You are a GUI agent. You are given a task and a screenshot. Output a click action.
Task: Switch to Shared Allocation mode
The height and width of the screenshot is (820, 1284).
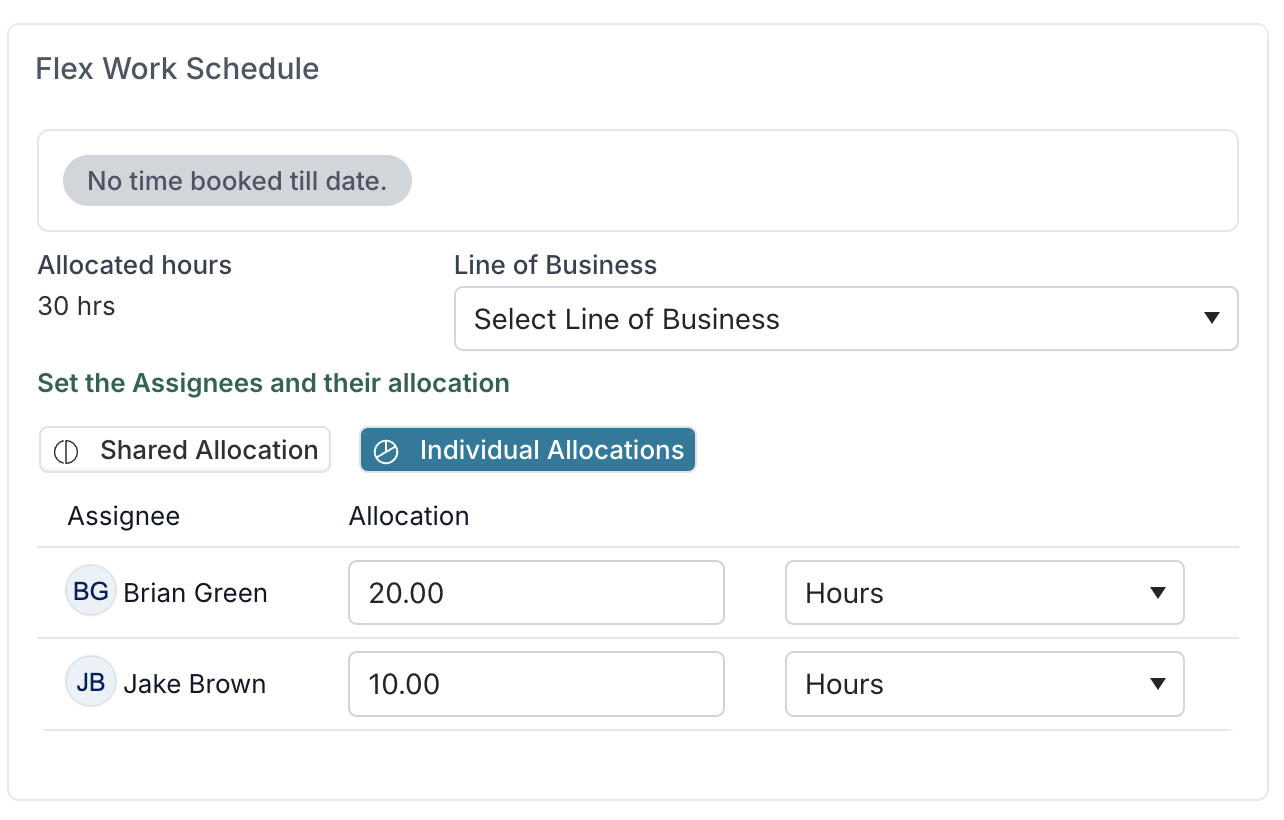[185, 450]
